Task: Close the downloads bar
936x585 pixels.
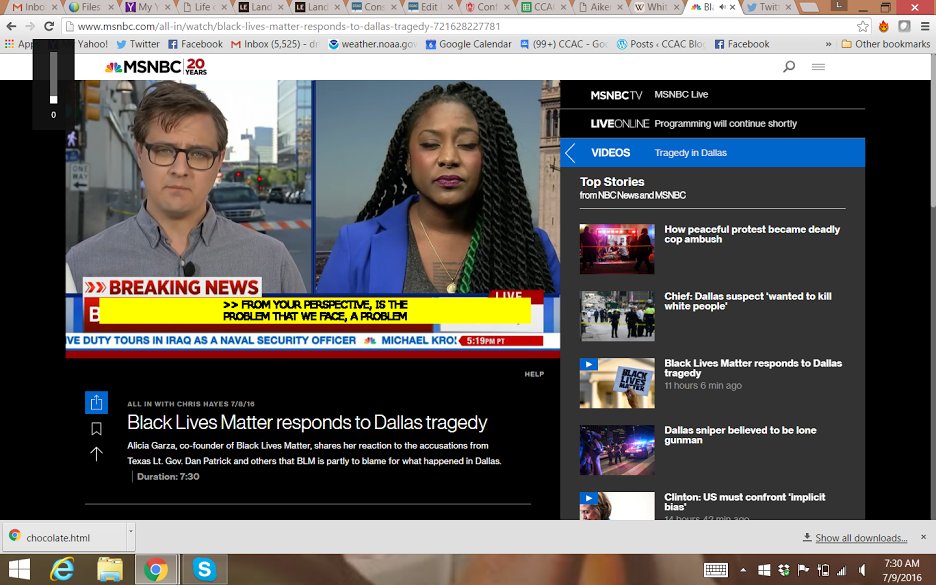Action: (x=923, y=537)
